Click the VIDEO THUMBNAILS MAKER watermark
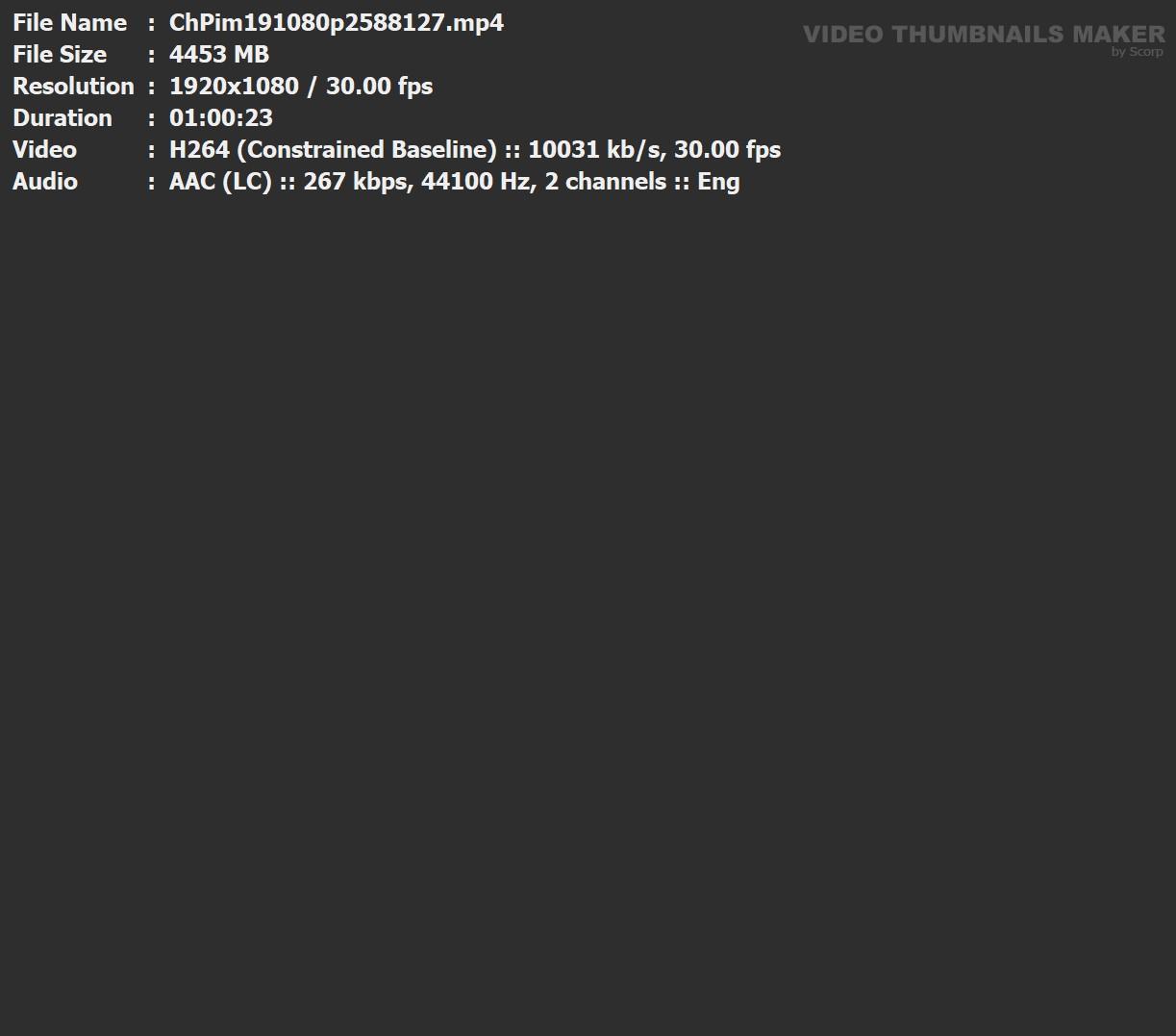1176x1036 pixels. [983, 34]
